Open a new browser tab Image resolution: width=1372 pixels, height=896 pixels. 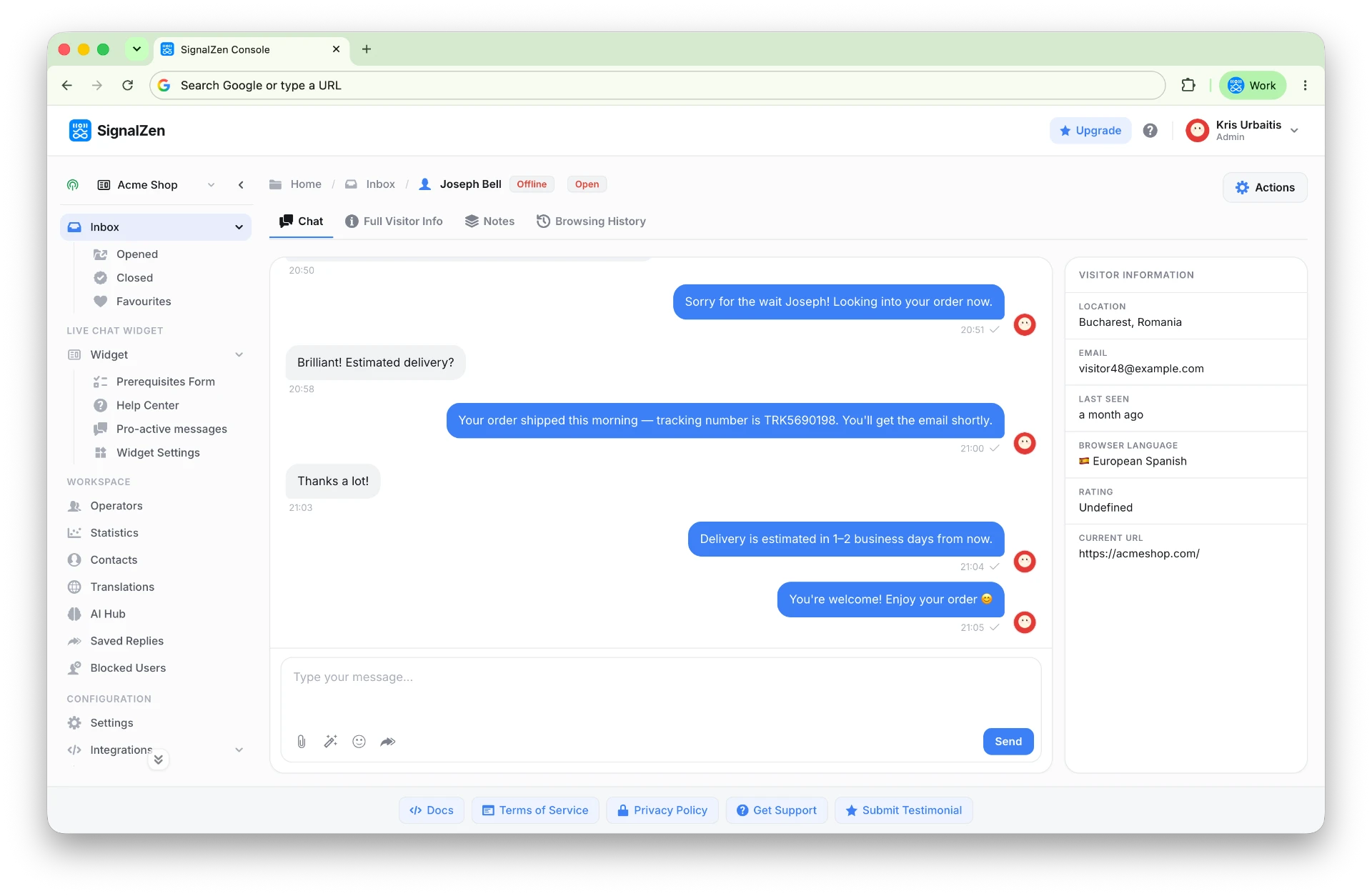367,49
